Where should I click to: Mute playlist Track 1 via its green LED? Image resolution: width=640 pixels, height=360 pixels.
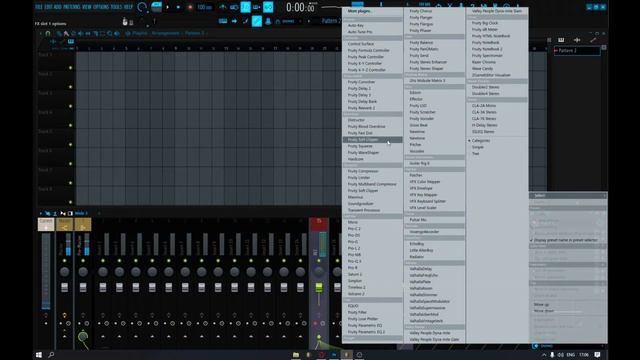(71, 68)
